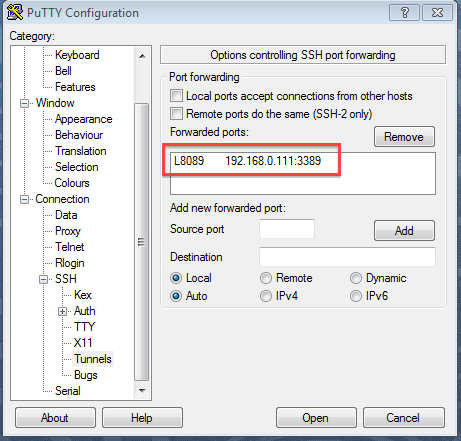Click the Remove button
This screenshot has width=461, height=441.
pos(404,137)
